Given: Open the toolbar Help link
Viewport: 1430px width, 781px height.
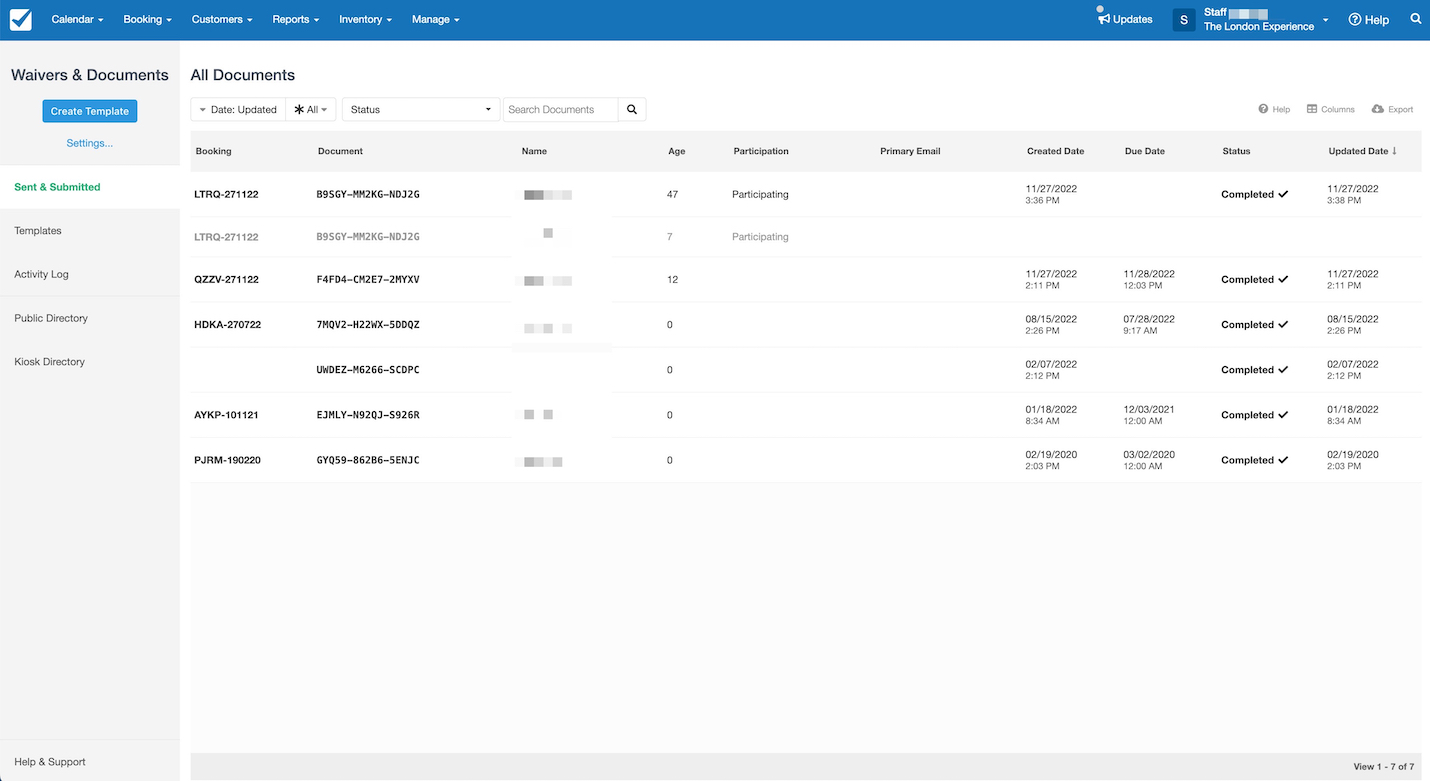Looking at the screenshot, I should [x=1274, y=109].
